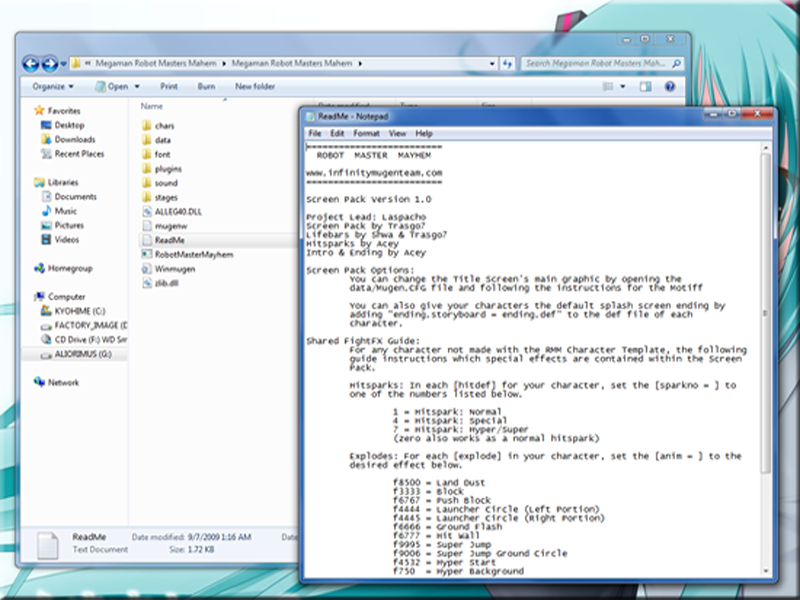Open KYOHIME (C:) drive
Viewport: 800px width, 600px height.
click(x=80, y=311)
